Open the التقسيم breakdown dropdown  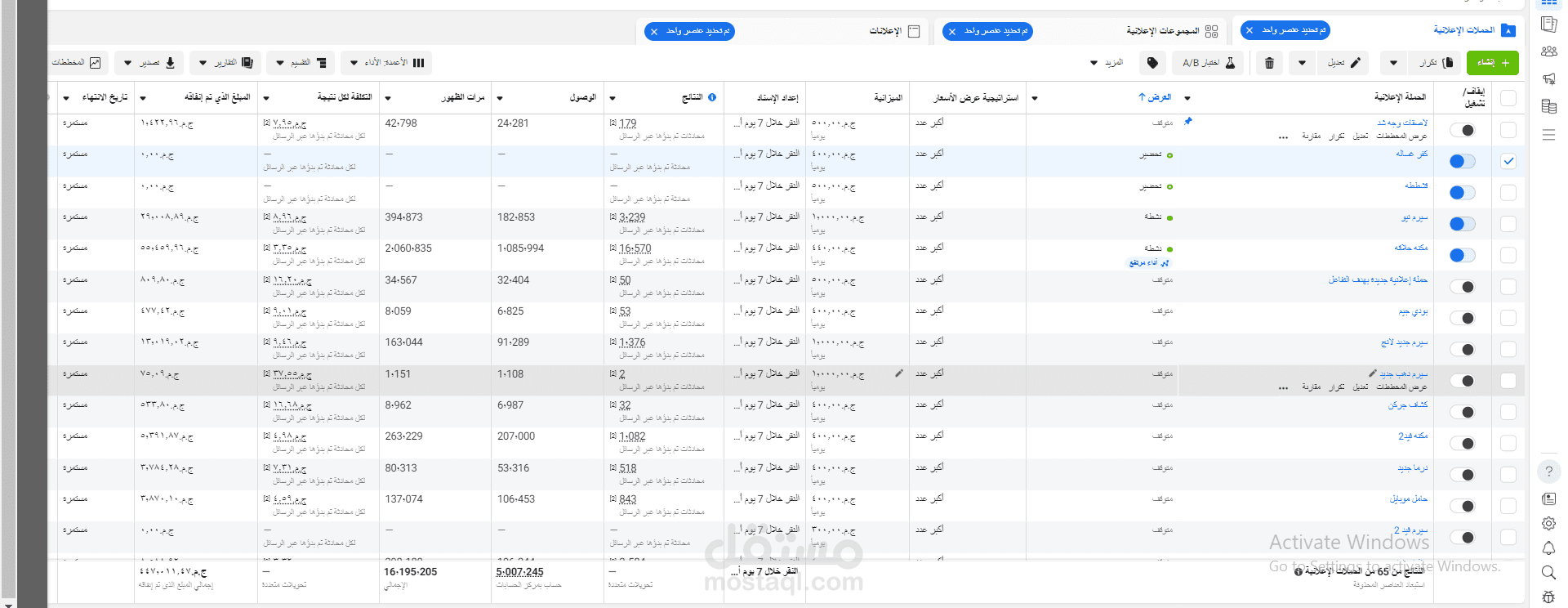tap(301, 63)
